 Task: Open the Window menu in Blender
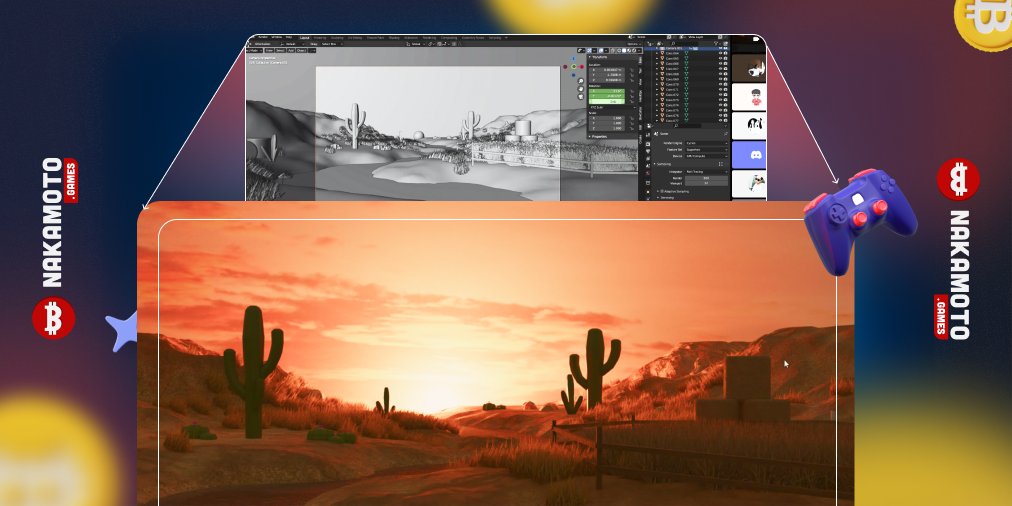coord(277,37)
